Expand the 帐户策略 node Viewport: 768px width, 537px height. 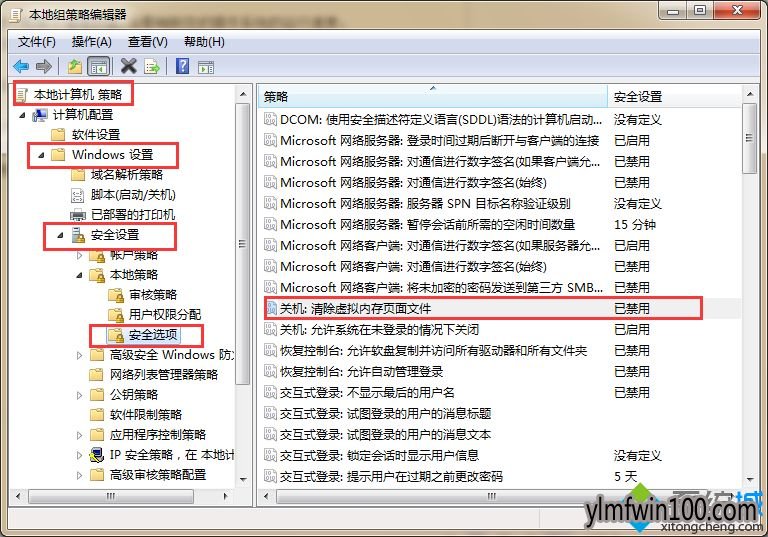pyautogui.click(x=79, y=255)
